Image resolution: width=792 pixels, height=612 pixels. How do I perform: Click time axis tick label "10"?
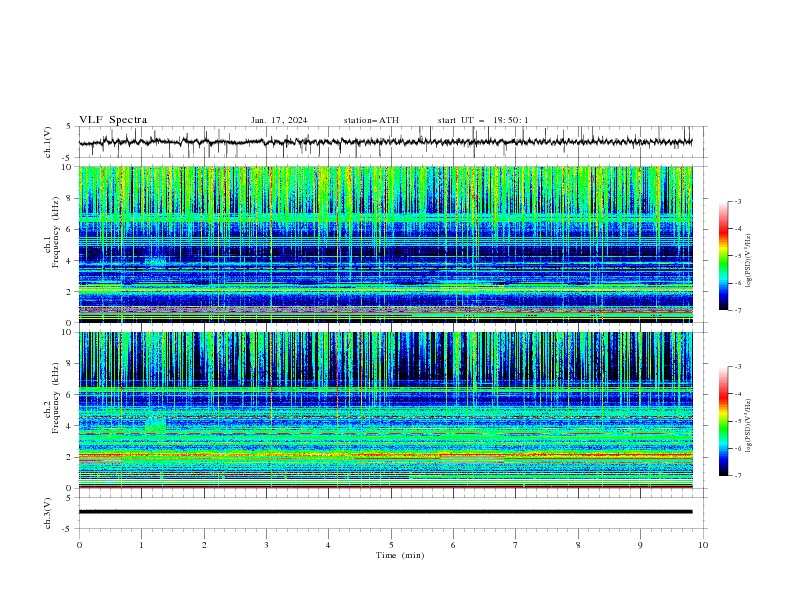coord(703,545)
